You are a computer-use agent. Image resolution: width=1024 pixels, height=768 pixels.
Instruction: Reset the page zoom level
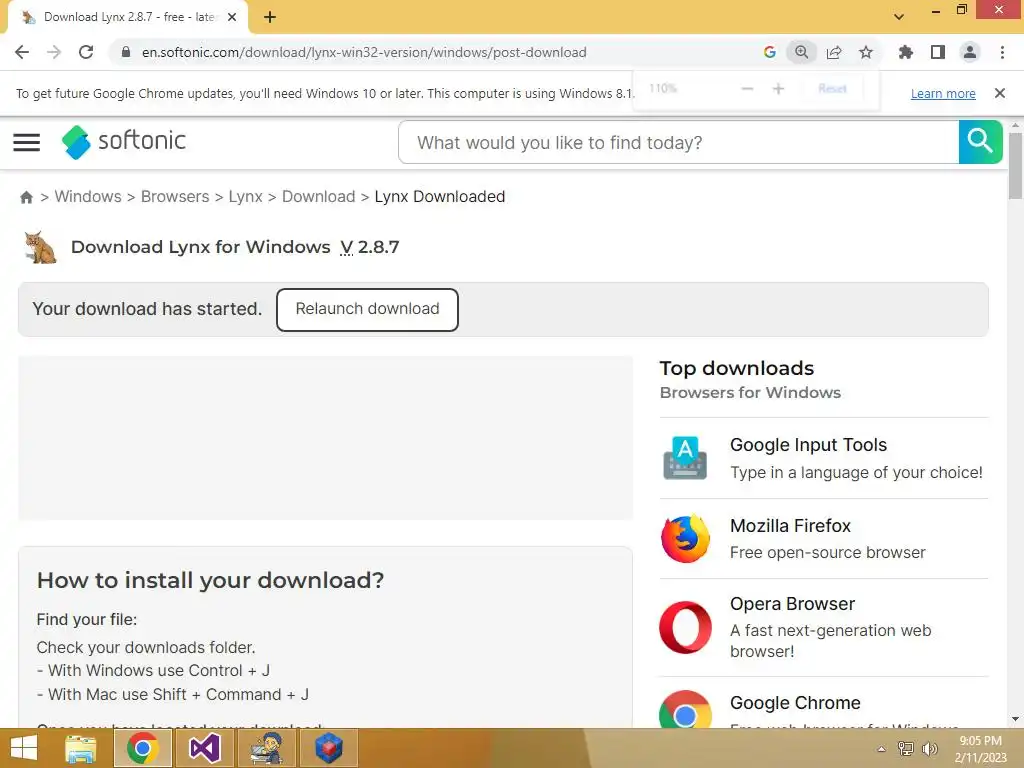[x=833, y=88]
